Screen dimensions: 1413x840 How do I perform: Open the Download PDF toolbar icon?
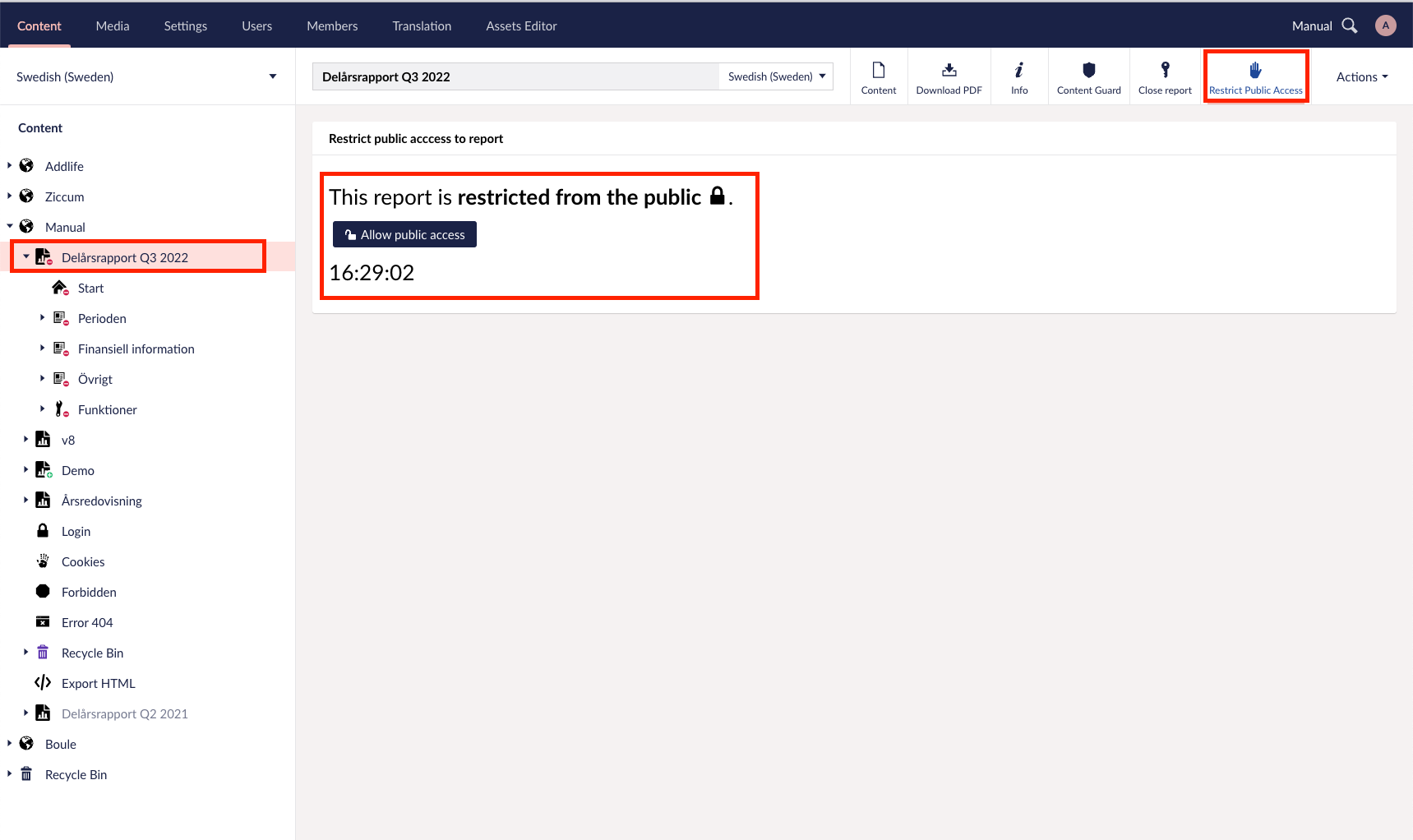[x=949, y=71]
